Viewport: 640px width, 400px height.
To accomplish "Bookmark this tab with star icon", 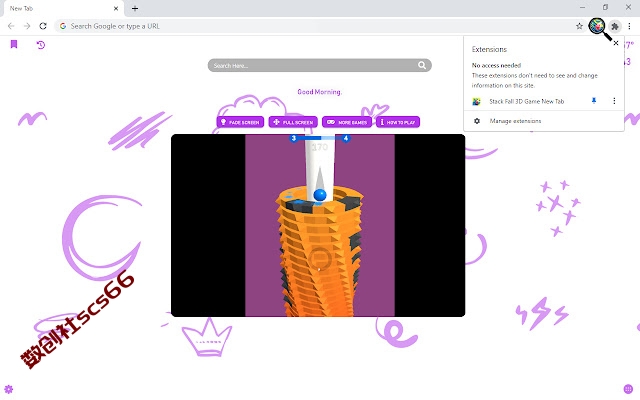I will pyautogui.click(x=579, y=26).
